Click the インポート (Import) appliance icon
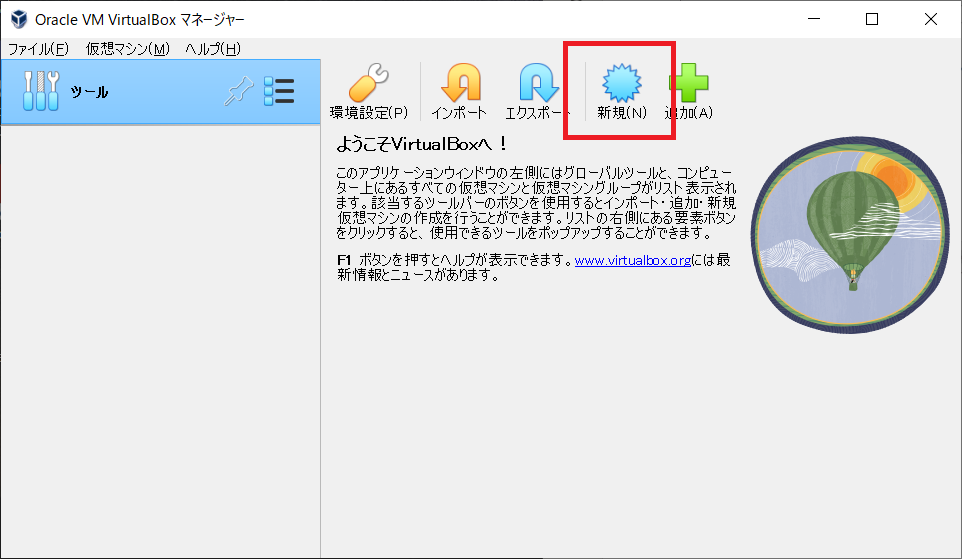 tap(459, 90)
